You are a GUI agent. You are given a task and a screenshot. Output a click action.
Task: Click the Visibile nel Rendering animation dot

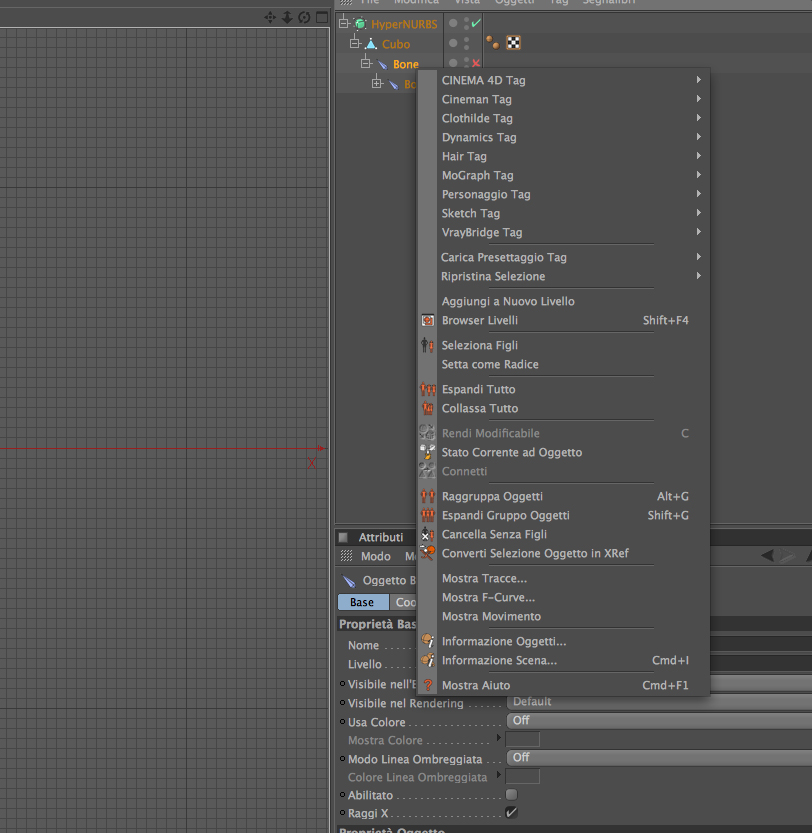(x=343, y=702)
